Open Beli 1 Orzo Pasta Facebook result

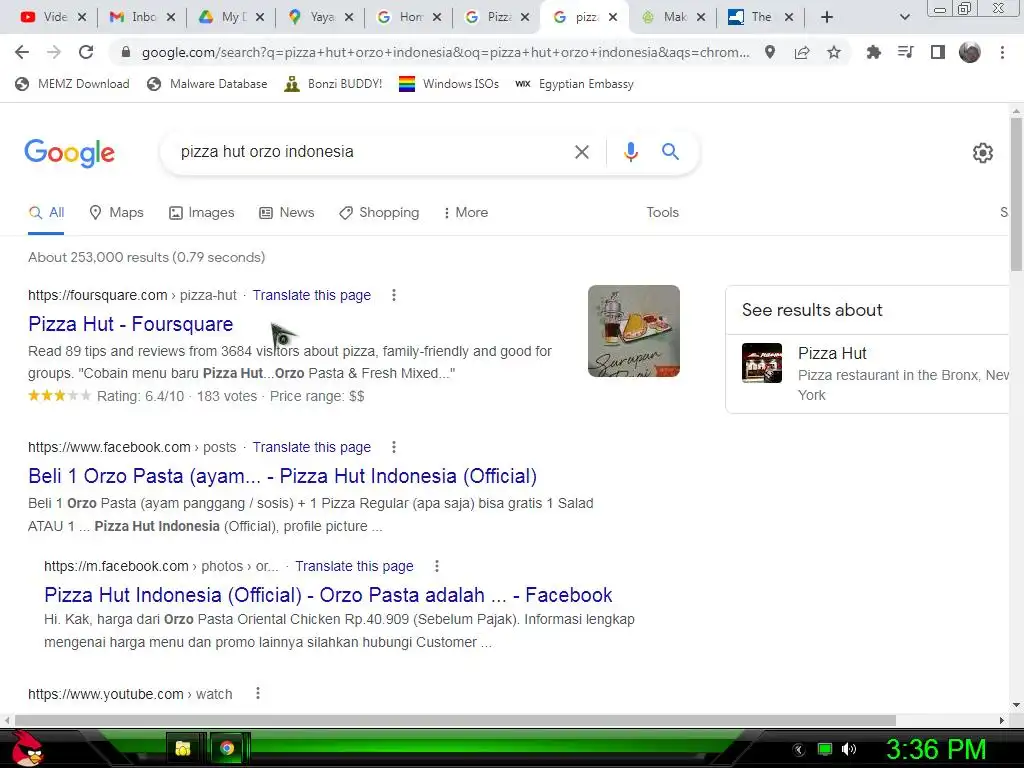tap(282, 476)
